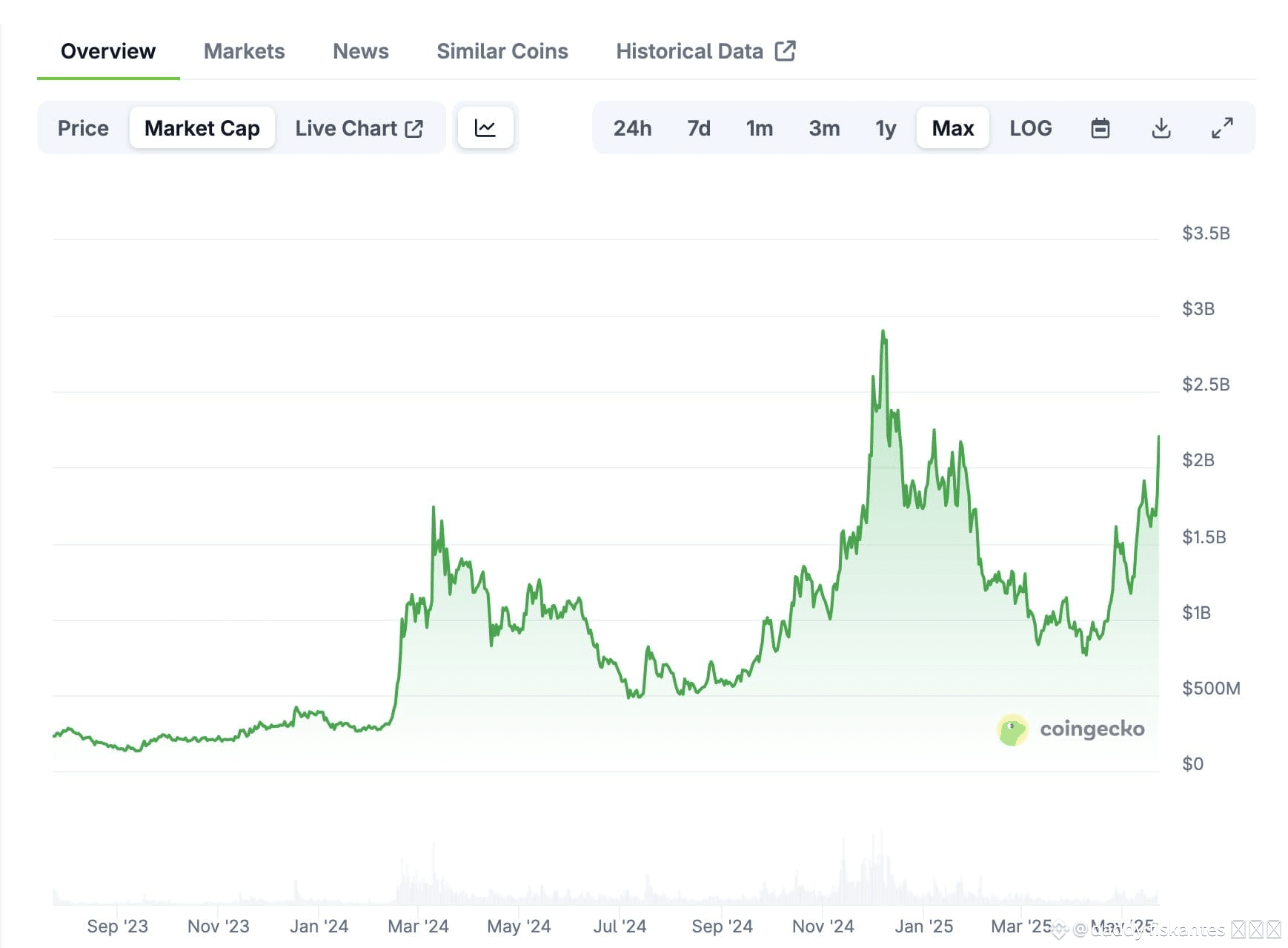Click the $3B axis label
The height and width of the screenshot is (948, 1288).
click(x=1198, y=309)
